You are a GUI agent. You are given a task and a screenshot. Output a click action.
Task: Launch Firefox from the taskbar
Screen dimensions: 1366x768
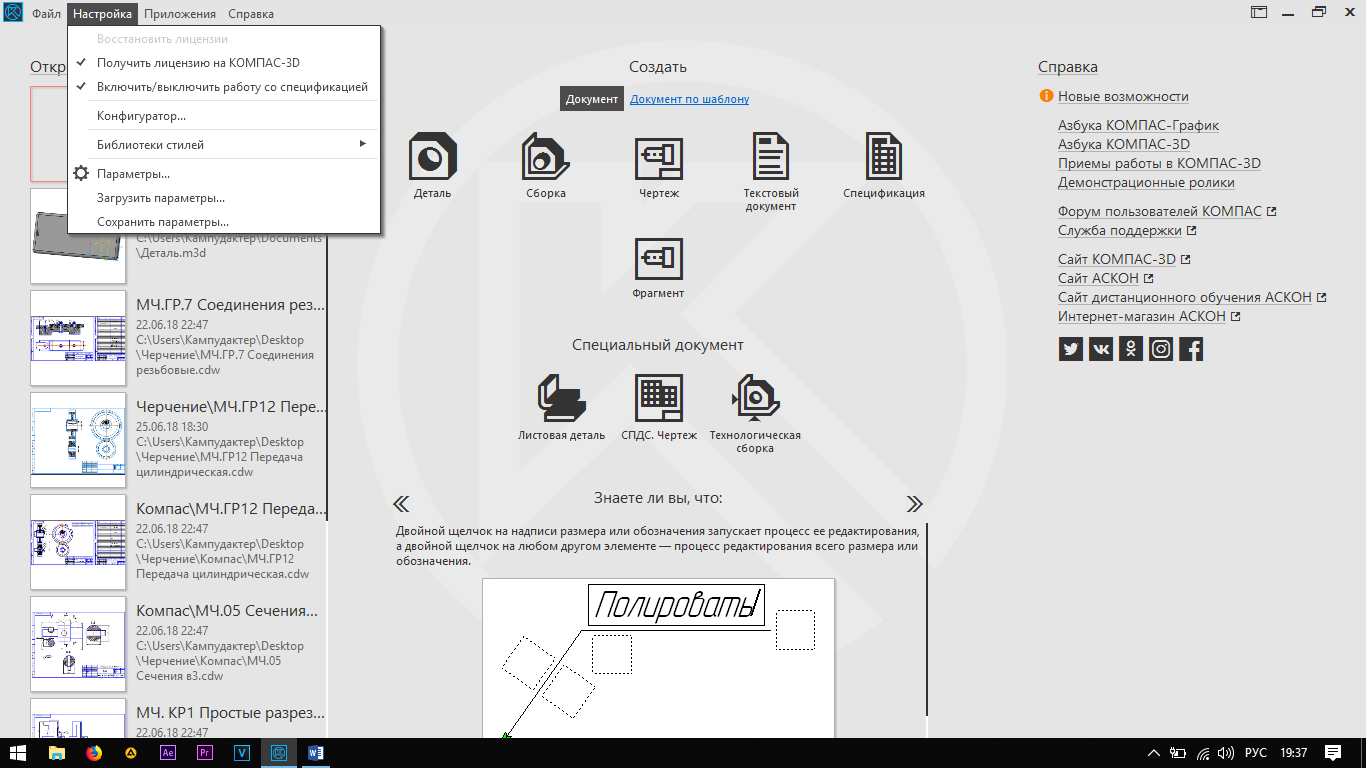tap(94, 753)
